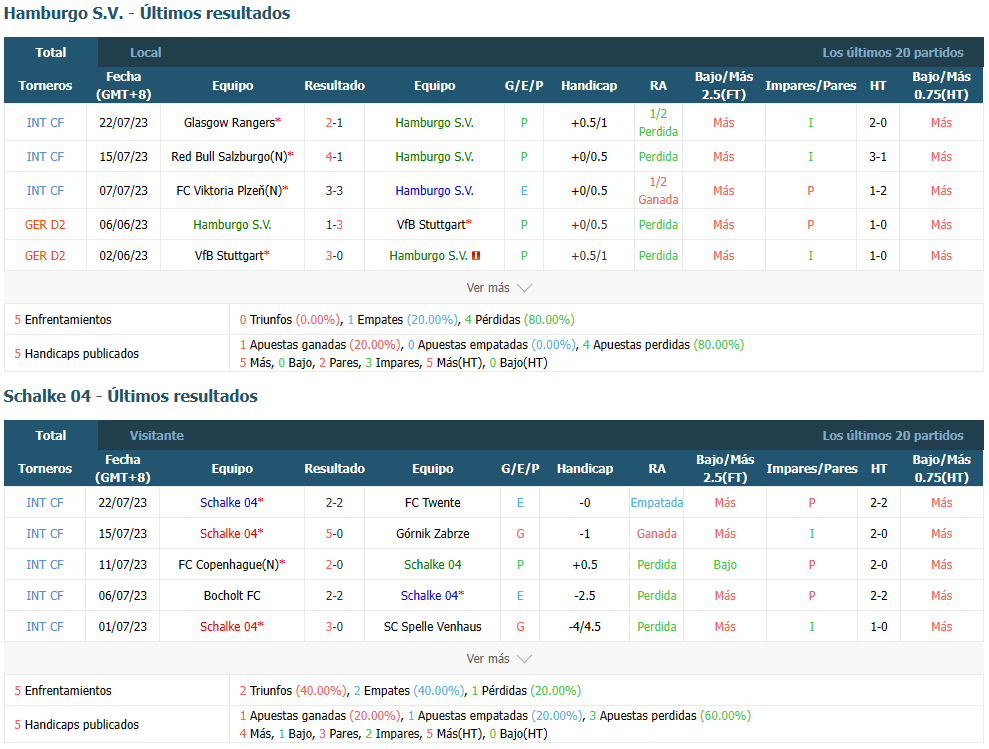
Task: Click the 2-0 result against FC Copenhague
Action: pos(334,565)
